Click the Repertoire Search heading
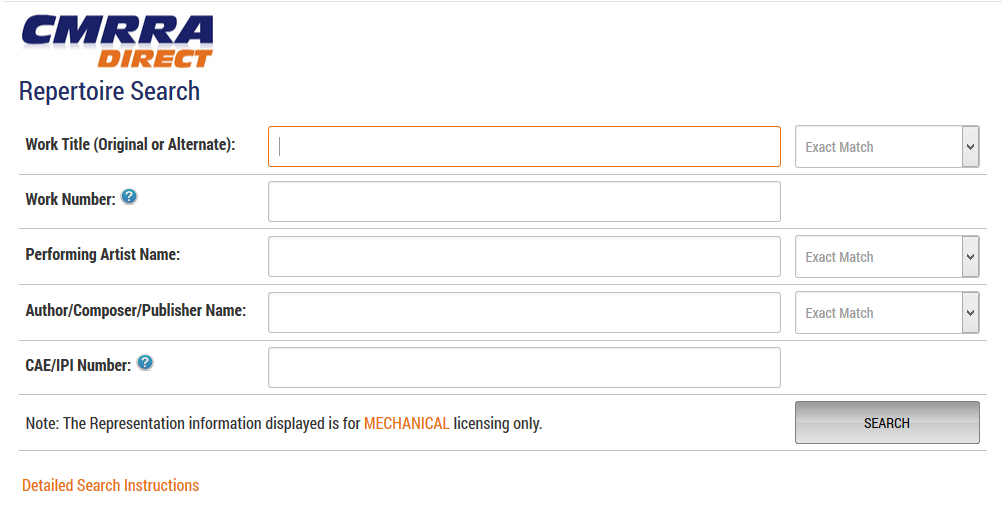Screen dimensions: 1004x530 (109, 92)
